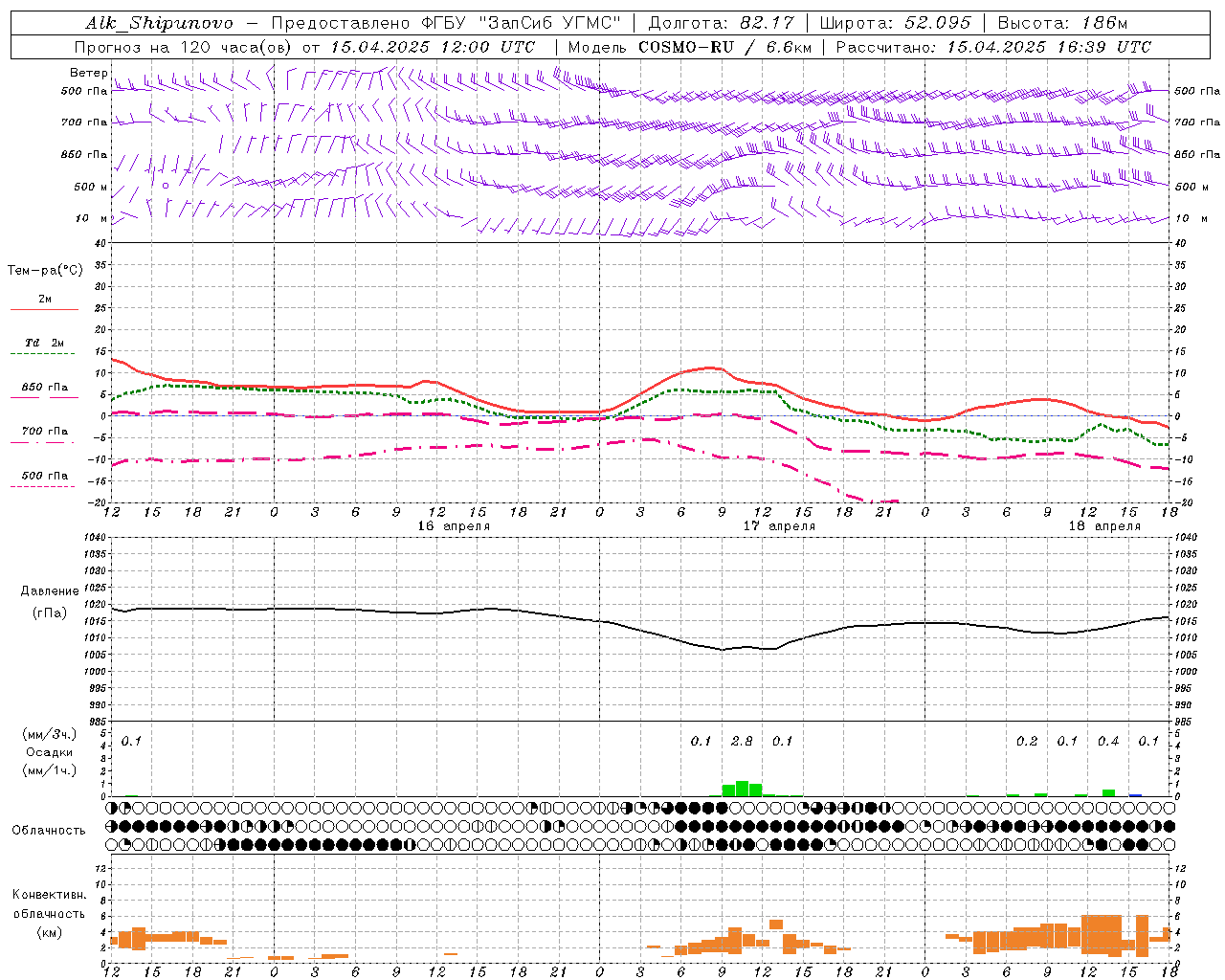Click the Ветер panel label

(89, 73)
